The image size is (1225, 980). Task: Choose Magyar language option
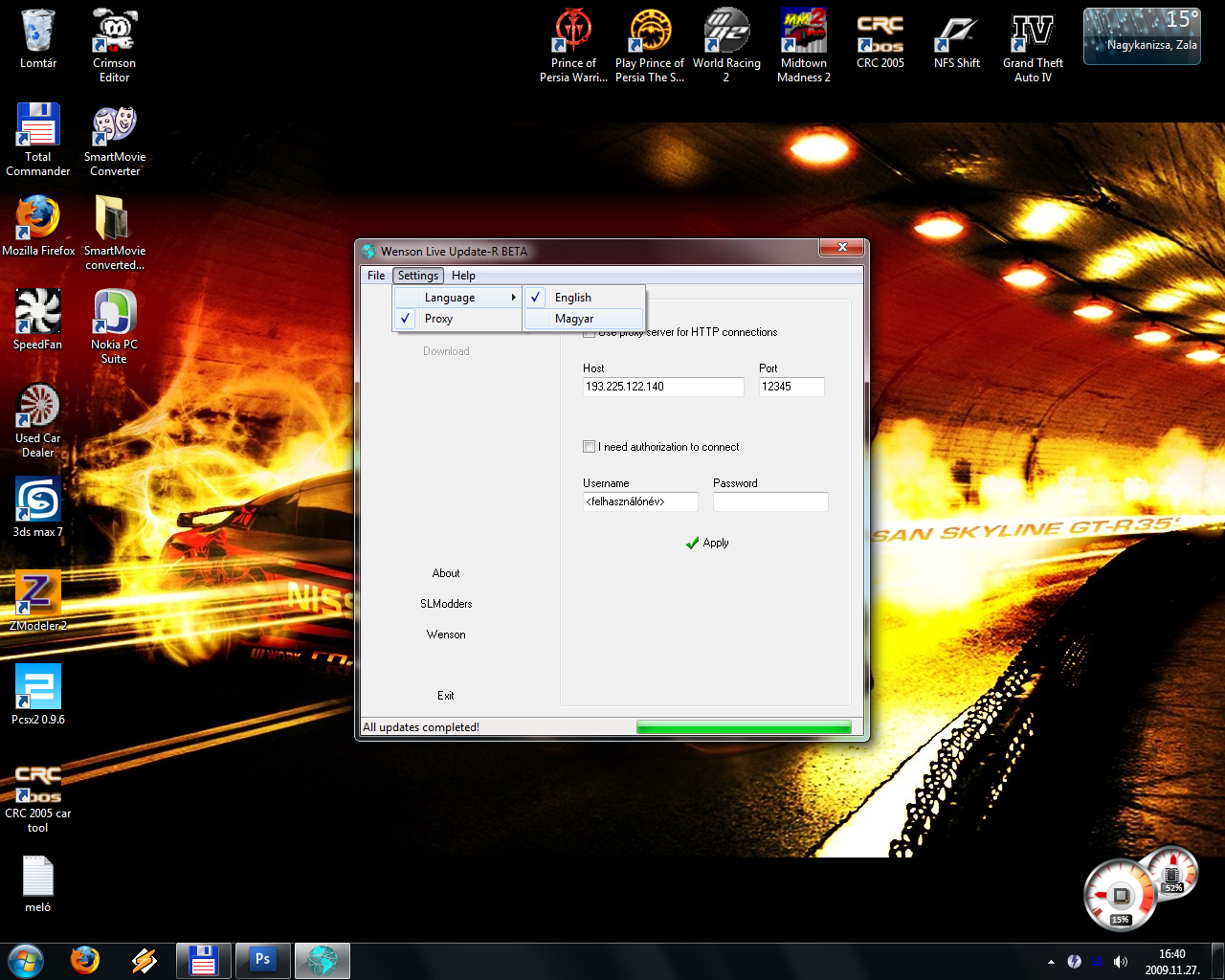[584, 319]
